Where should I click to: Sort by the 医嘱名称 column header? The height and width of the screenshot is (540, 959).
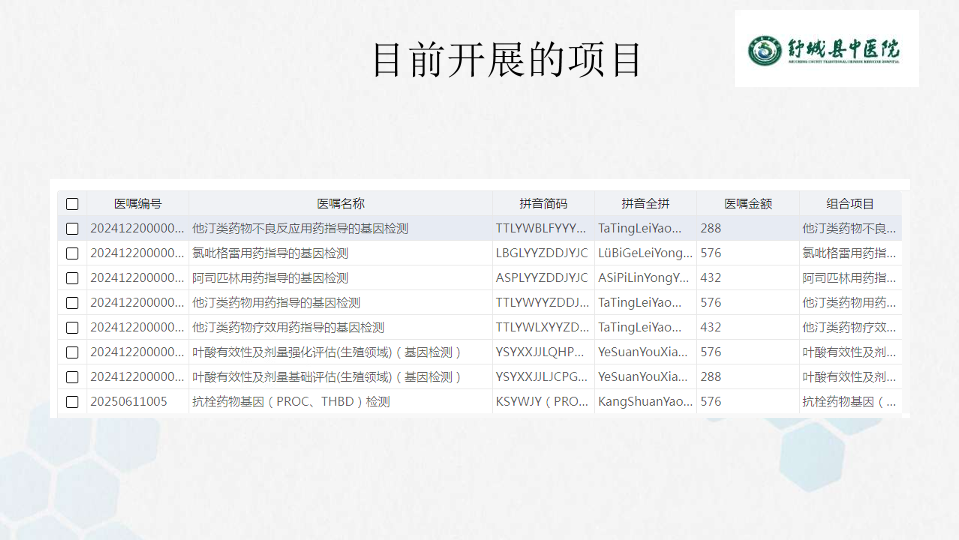click(x=340, y=204)
